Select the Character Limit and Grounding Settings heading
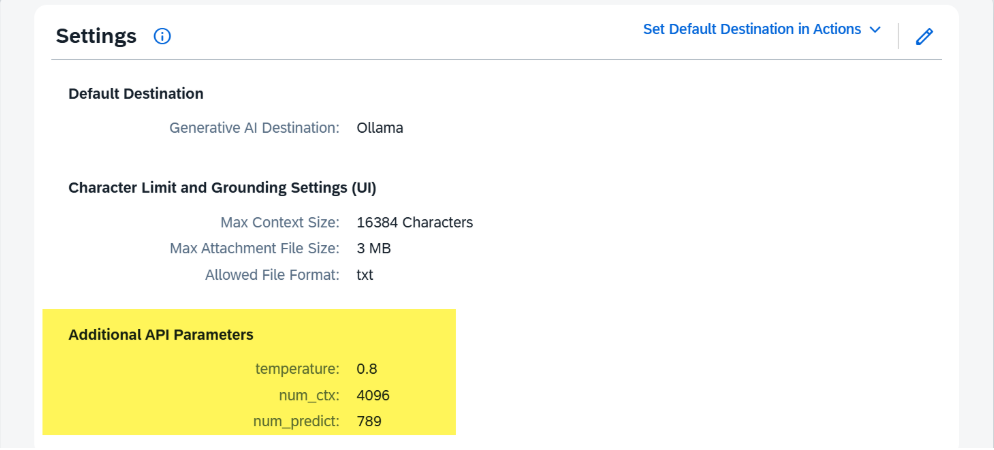Viewport: 994px width, 450px height. click(222, 188)
